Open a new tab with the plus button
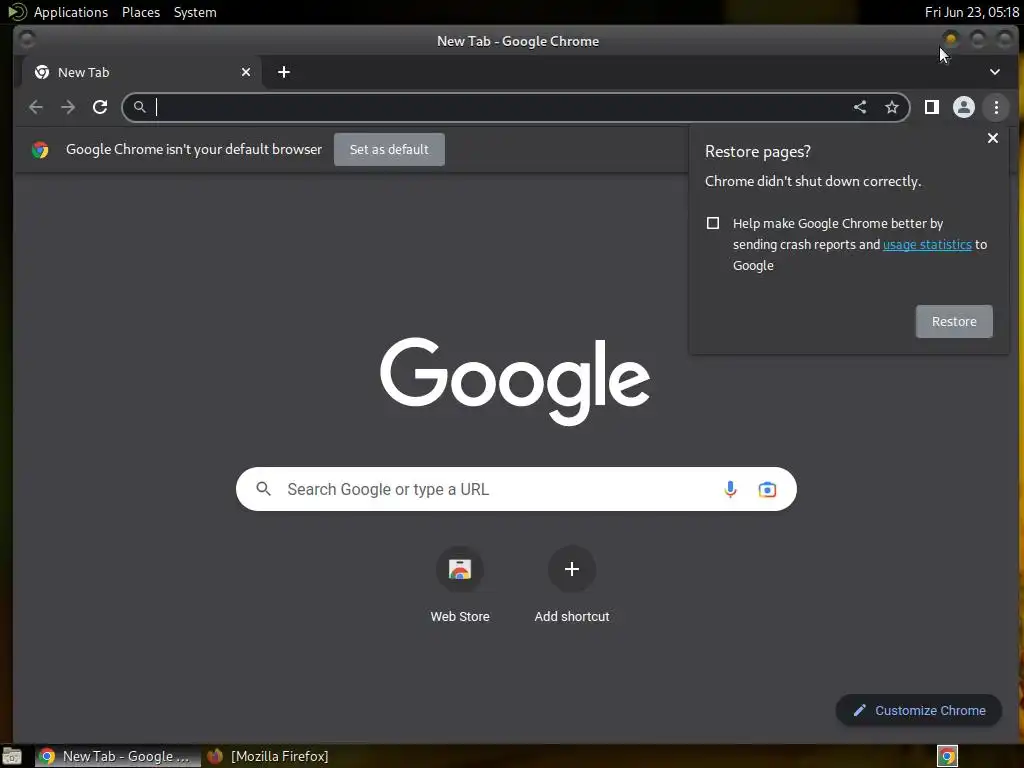 tap(283, 72)
